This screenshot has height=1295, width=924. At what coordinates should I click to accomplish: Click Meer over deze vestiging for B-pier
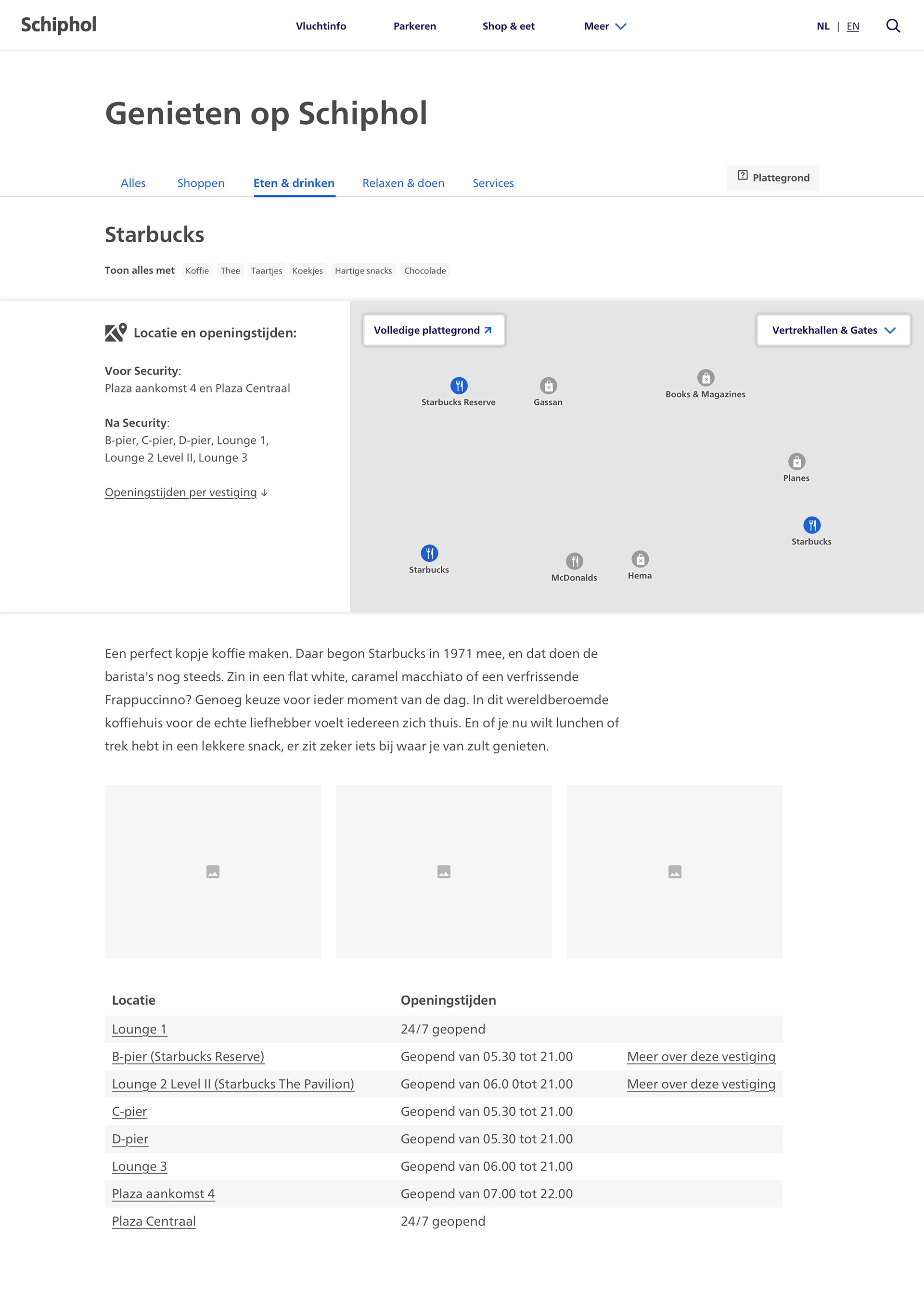(701, 1057)
